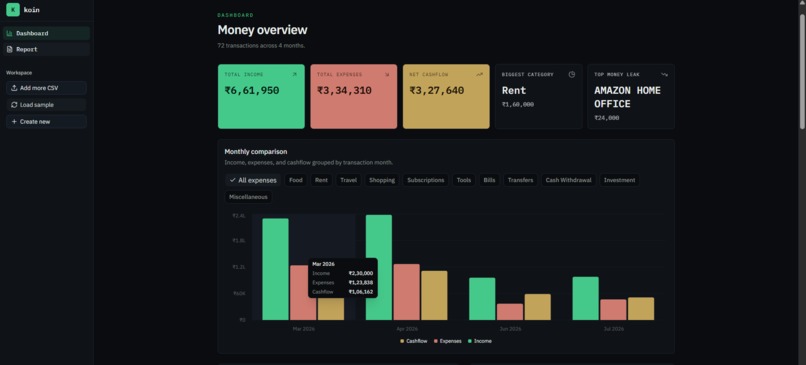Image resolution: width=806 pixels, height=365 pixels.
Task: Click the arrow icon on Total Income card
Action: (295, 75)
